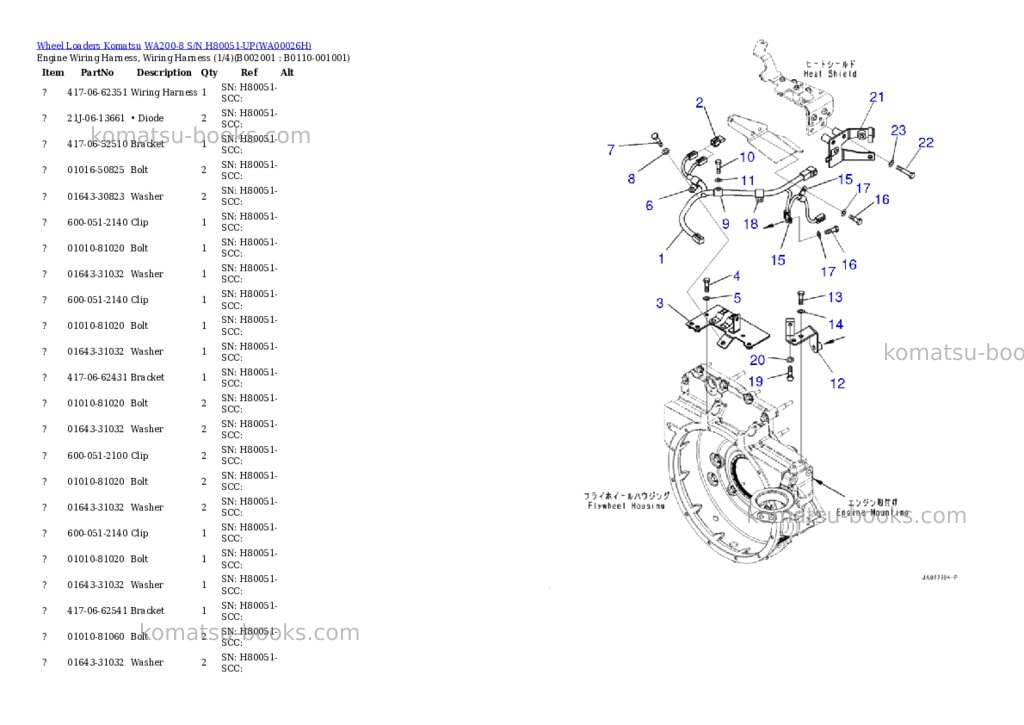Select part number 01016-50825
This screenshot has height=725, width=1024.
point(96,170)
